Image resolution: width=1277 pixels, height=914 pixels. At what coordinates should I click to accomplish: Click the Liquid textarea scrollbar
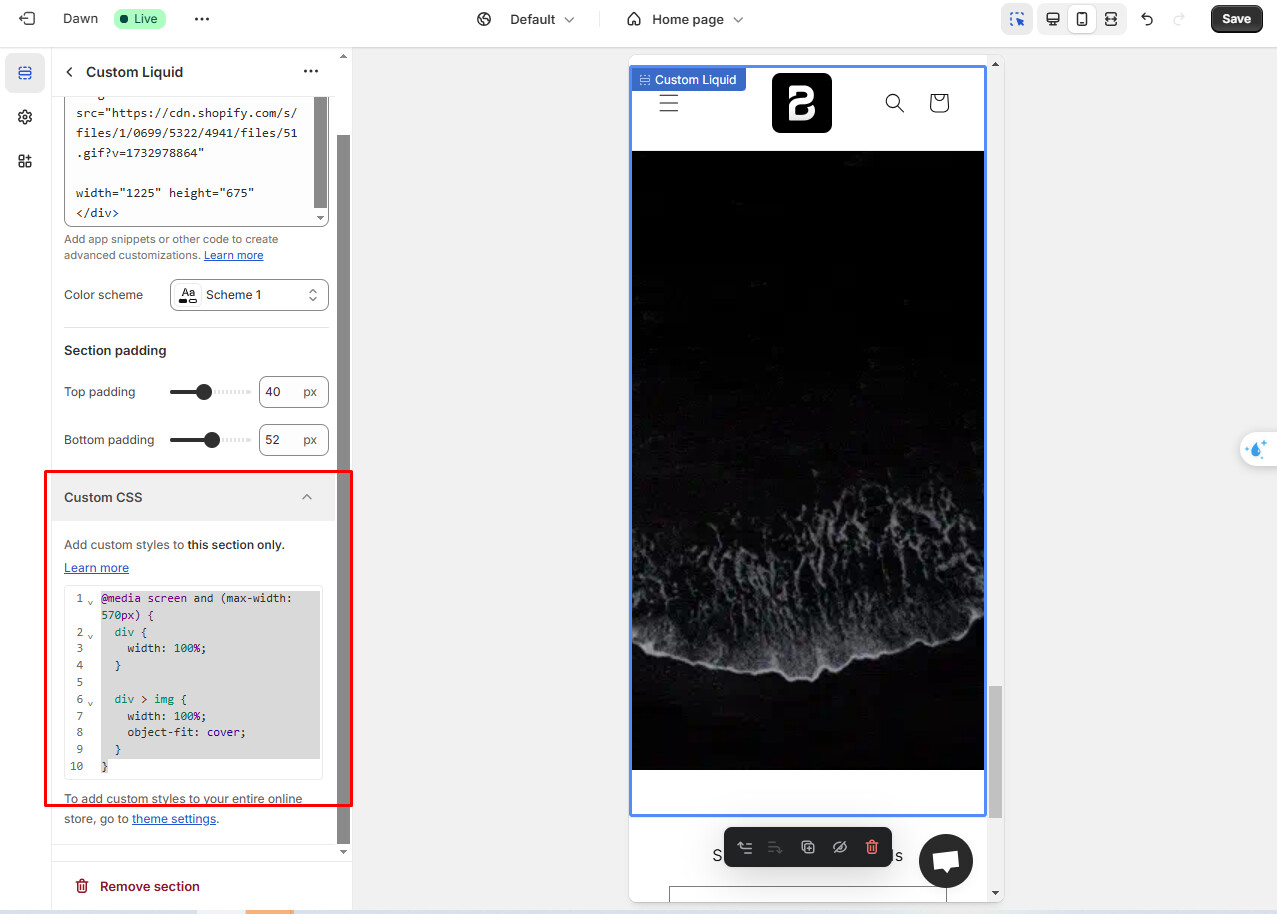coord(321,152)
